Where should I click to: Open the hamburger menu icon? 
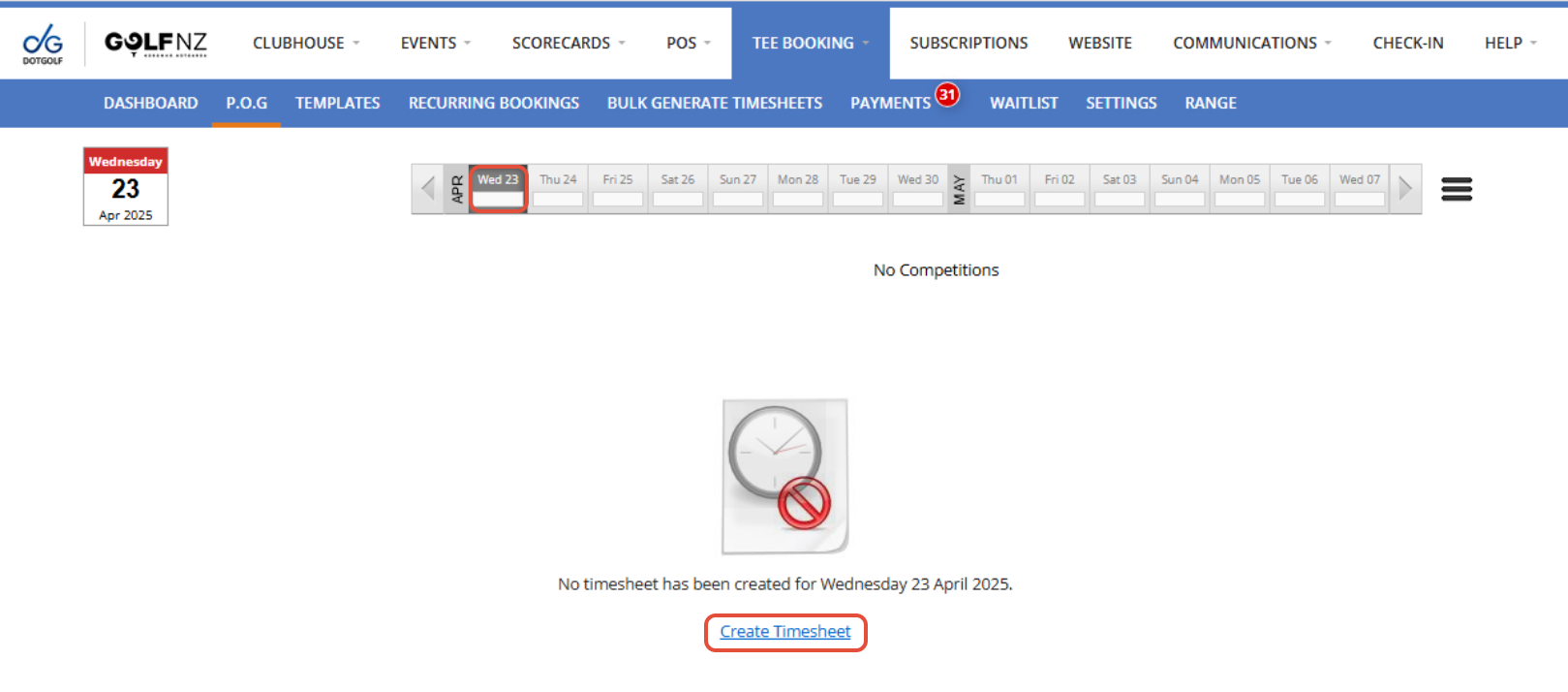pos(1456,189)
